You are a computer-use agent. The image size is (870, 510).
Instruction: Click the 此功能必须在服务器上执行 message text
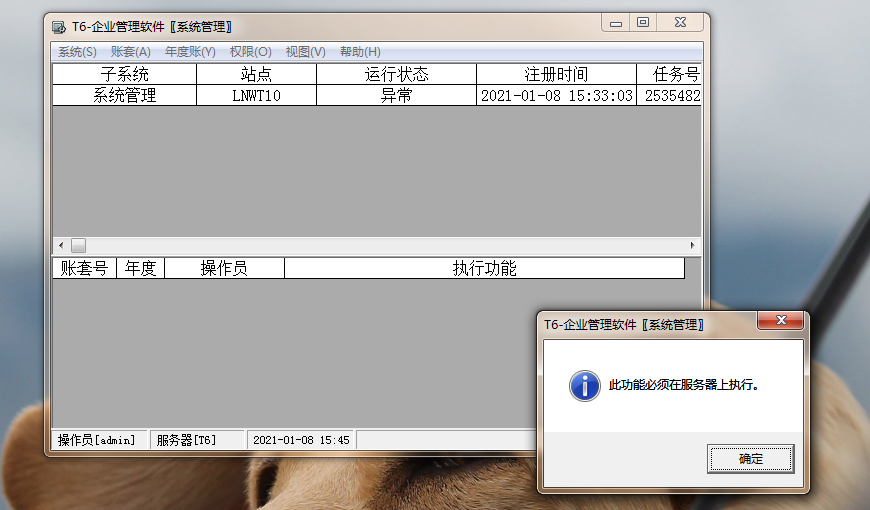[x=684, y=385]
